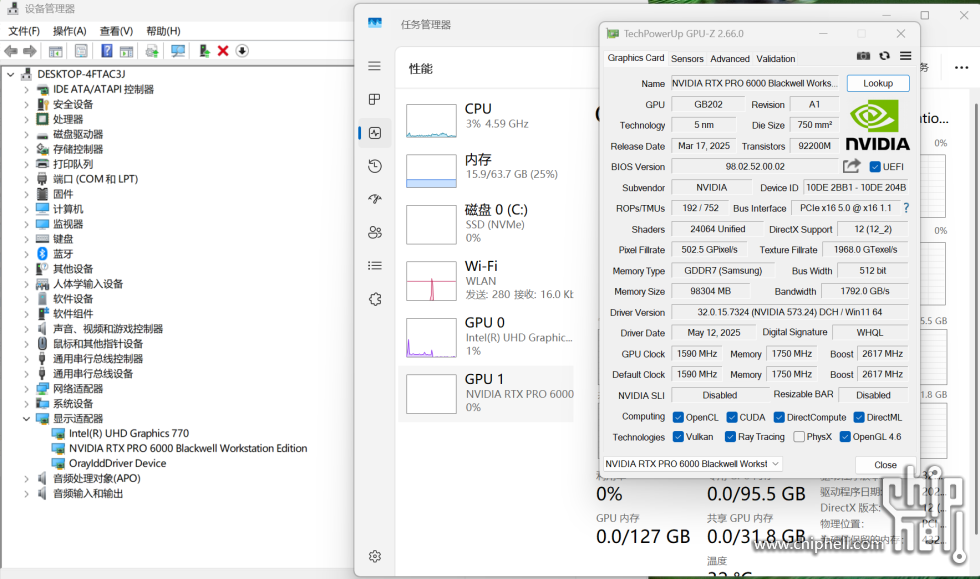Toggle the OpenCL checkbox
Viewport: 980px width, 579px height.
678,417
